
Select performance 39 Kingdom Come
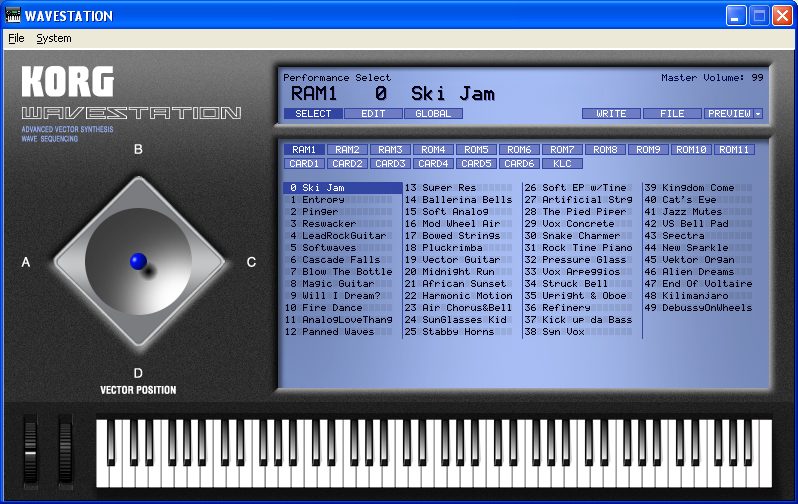pos(703,188)
